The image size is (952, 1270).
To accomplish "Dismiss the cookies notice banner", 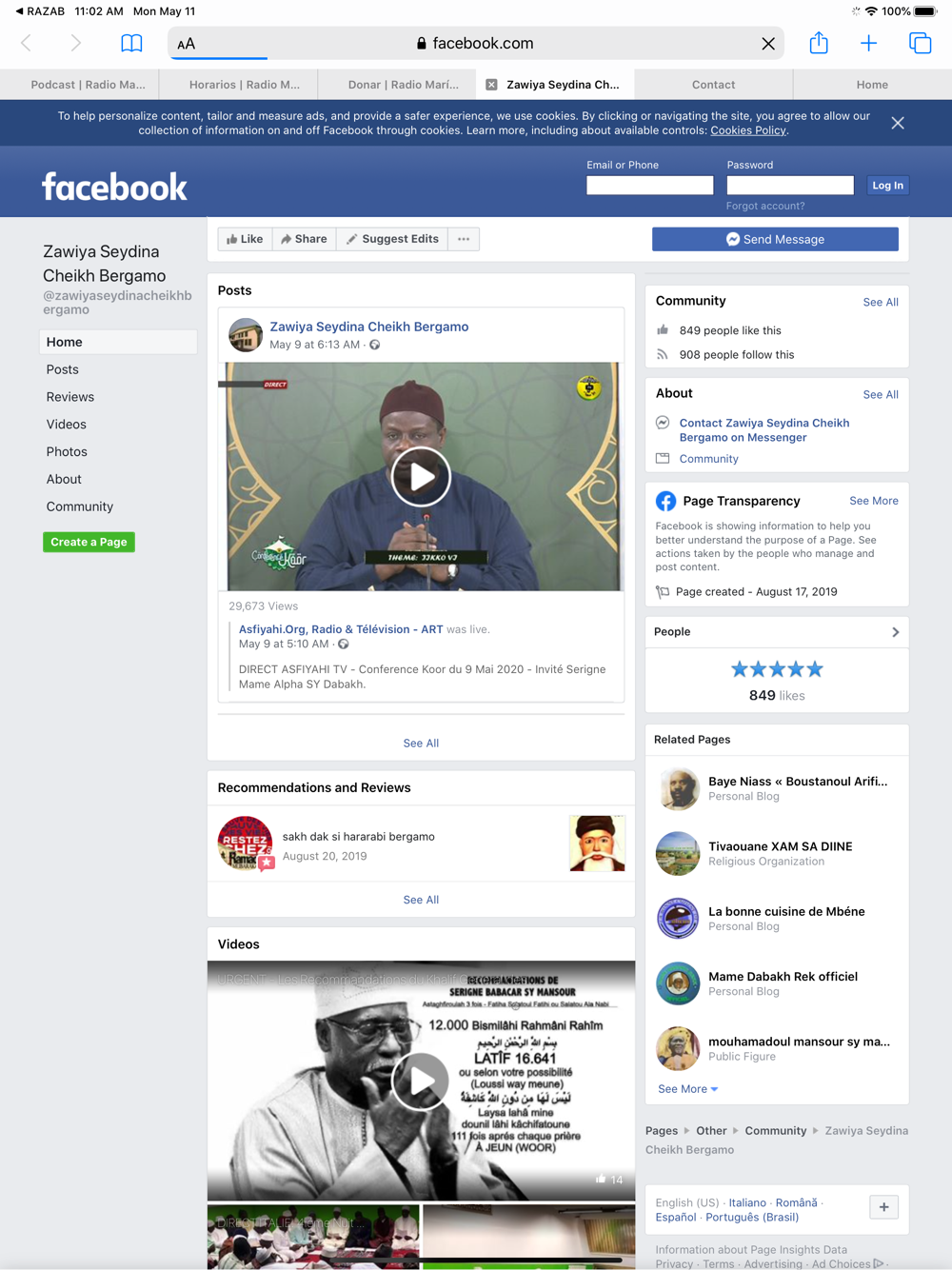I will [x=898, y=123].
